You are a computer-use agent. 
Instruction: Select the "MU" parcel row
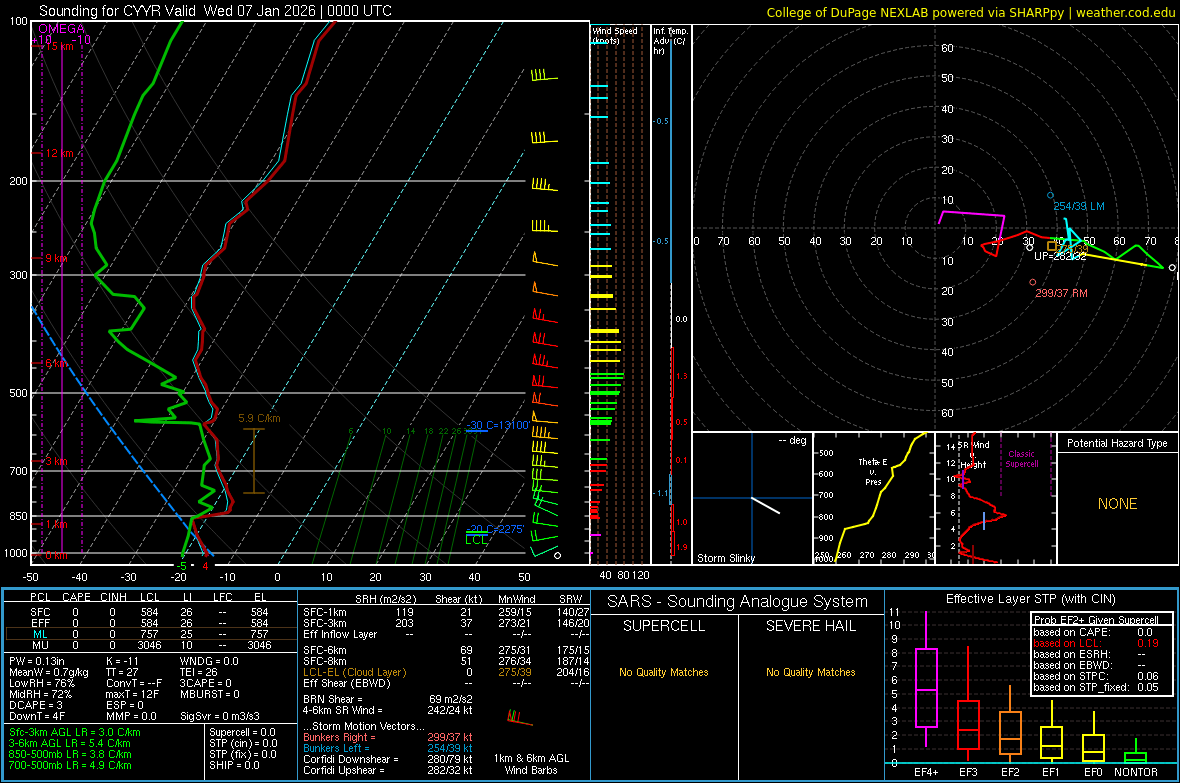click(149, 645)
